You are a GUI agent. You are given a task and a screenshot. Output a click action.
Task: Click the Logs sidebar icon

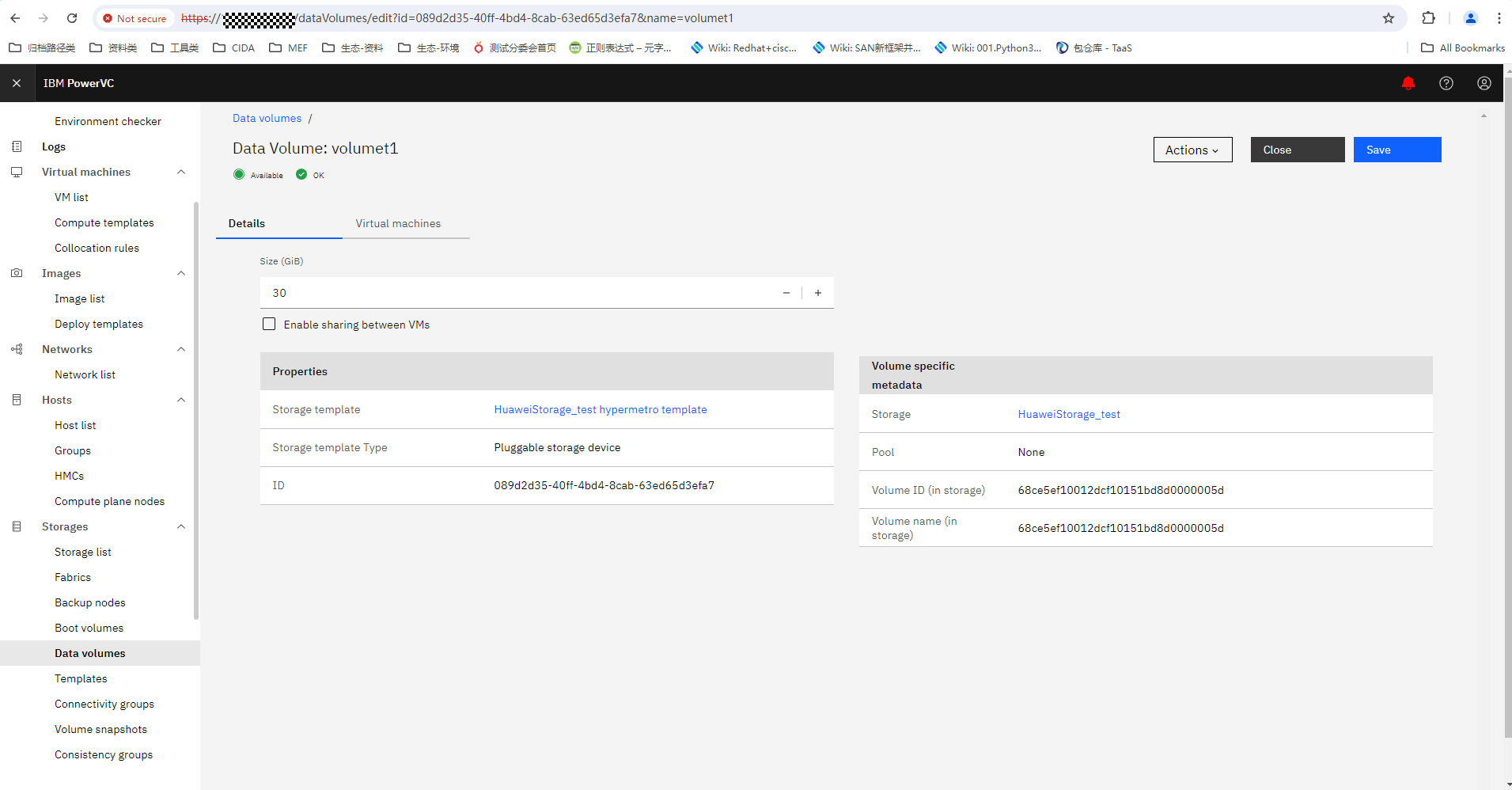[x=17, y=146]
